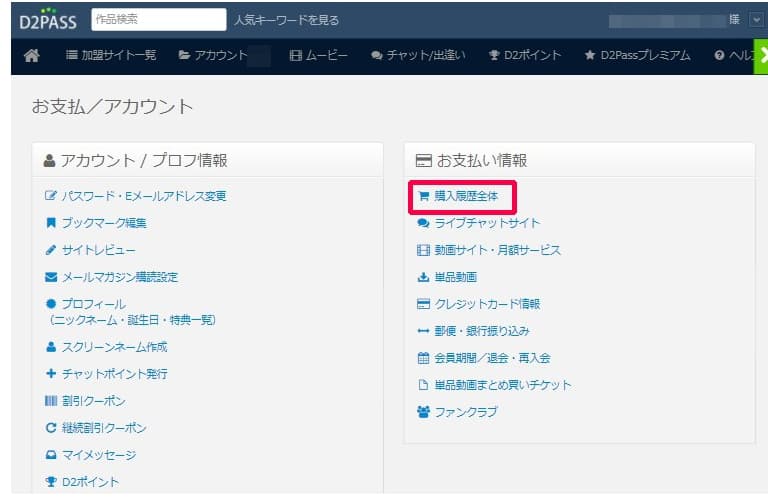This screenshot has width=768, height=502.
Task: Open the 加盟サイト一覧 menu
Action: click(x=111, y=56)
